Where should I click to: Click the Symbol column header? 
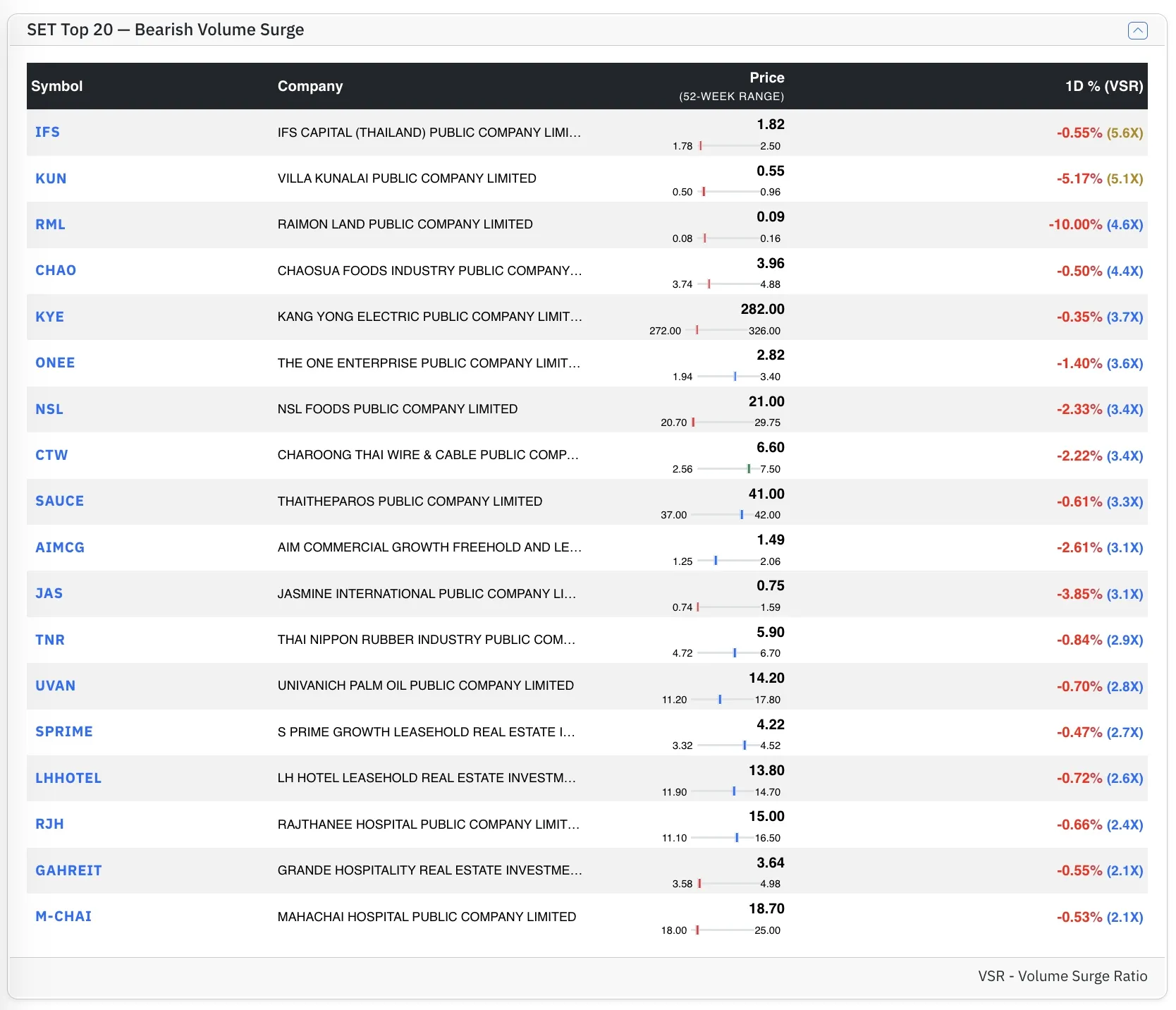pos(57,86)
